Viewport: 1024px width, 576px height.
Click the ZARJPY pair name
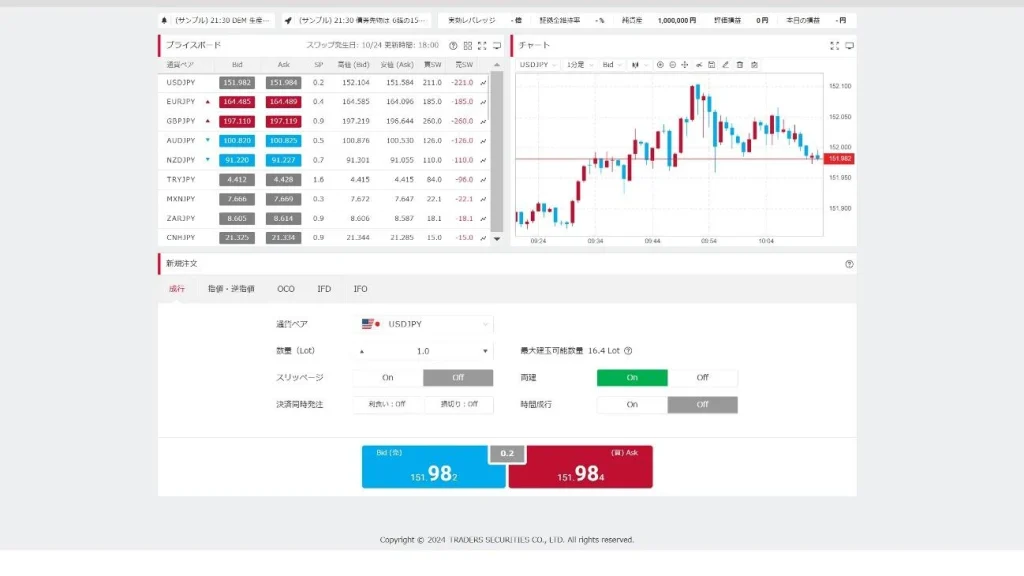pyautogui.click(x=181, y=218)
